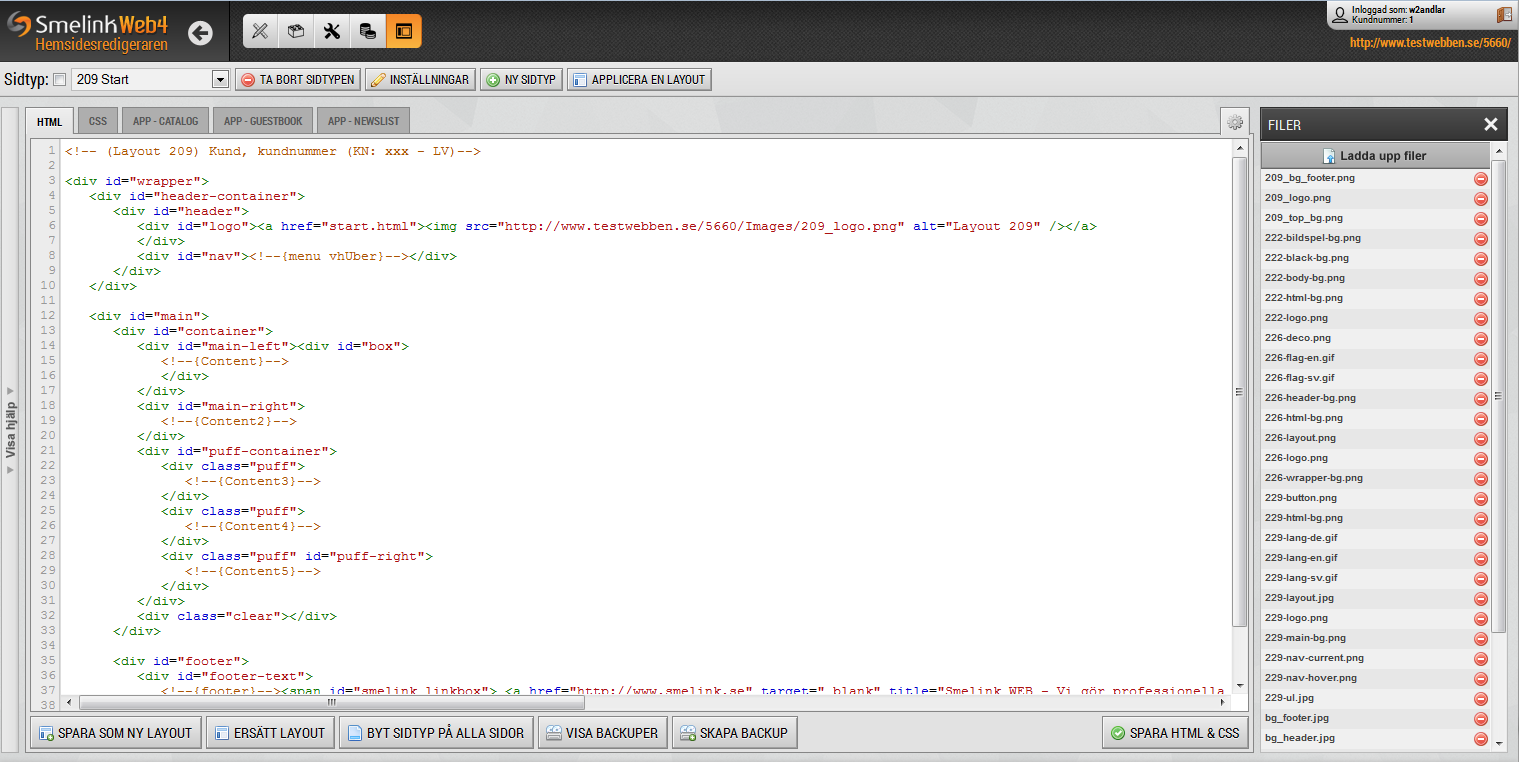The height and width of the screenshot is (762, 1519).
Task: Click the Spara HTML & CSS button
Action: click(1175, 733)
